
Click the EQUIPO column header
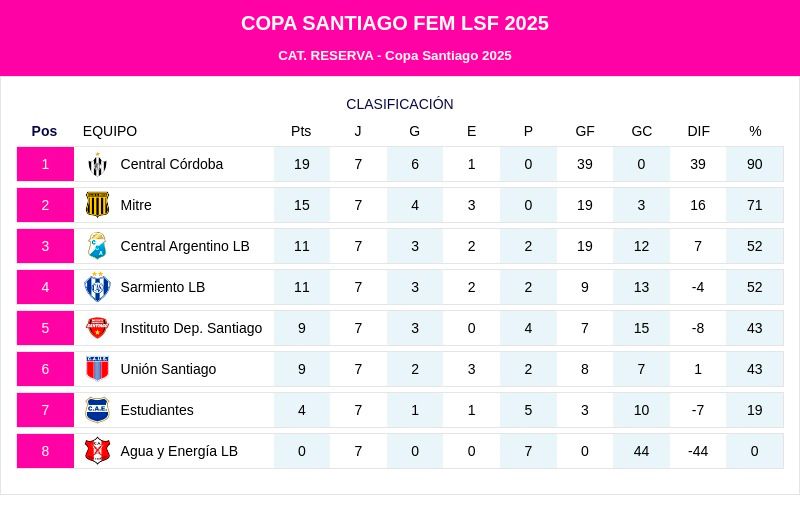110,131
